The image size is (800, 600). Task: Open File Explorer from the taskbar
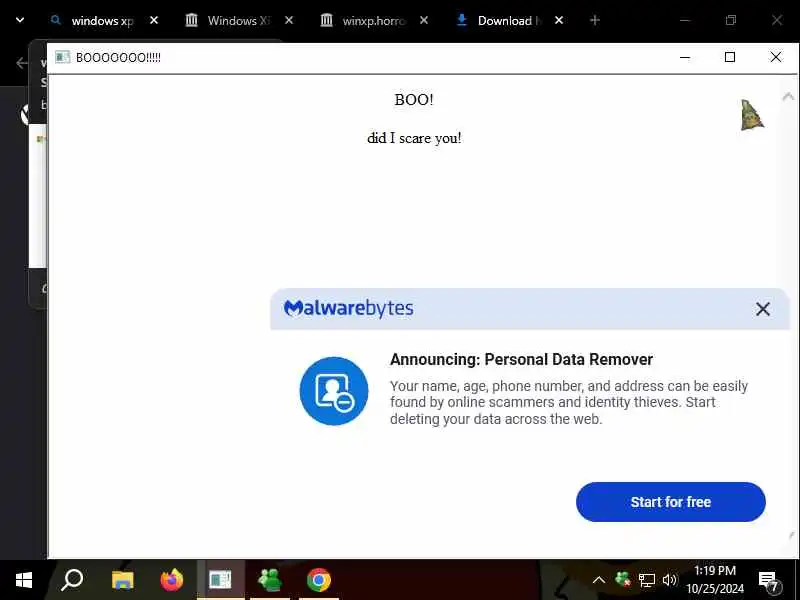[x=122, y=580]
